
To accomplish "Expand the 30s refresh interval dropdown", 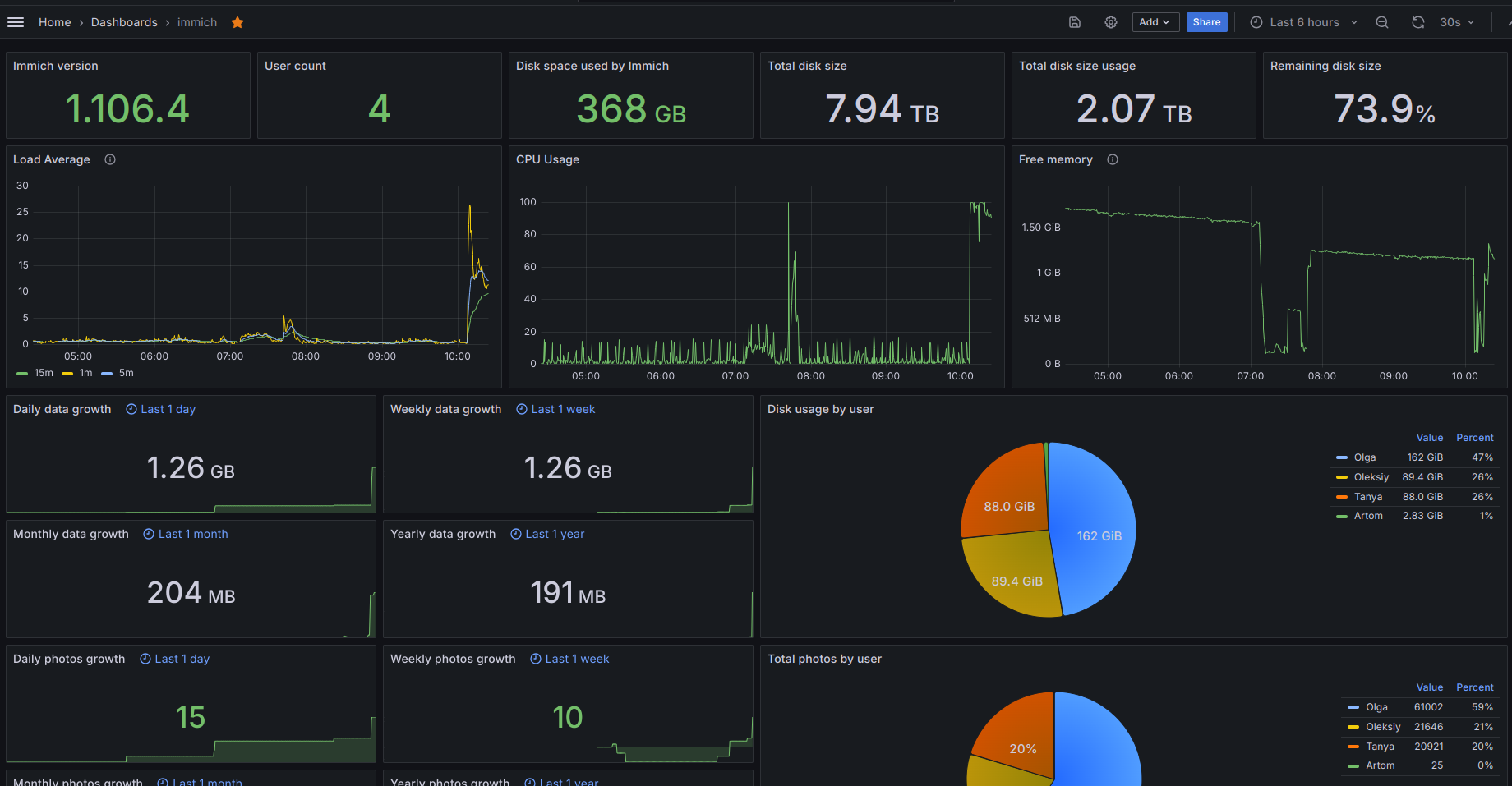I will (x=1457, y=22).
